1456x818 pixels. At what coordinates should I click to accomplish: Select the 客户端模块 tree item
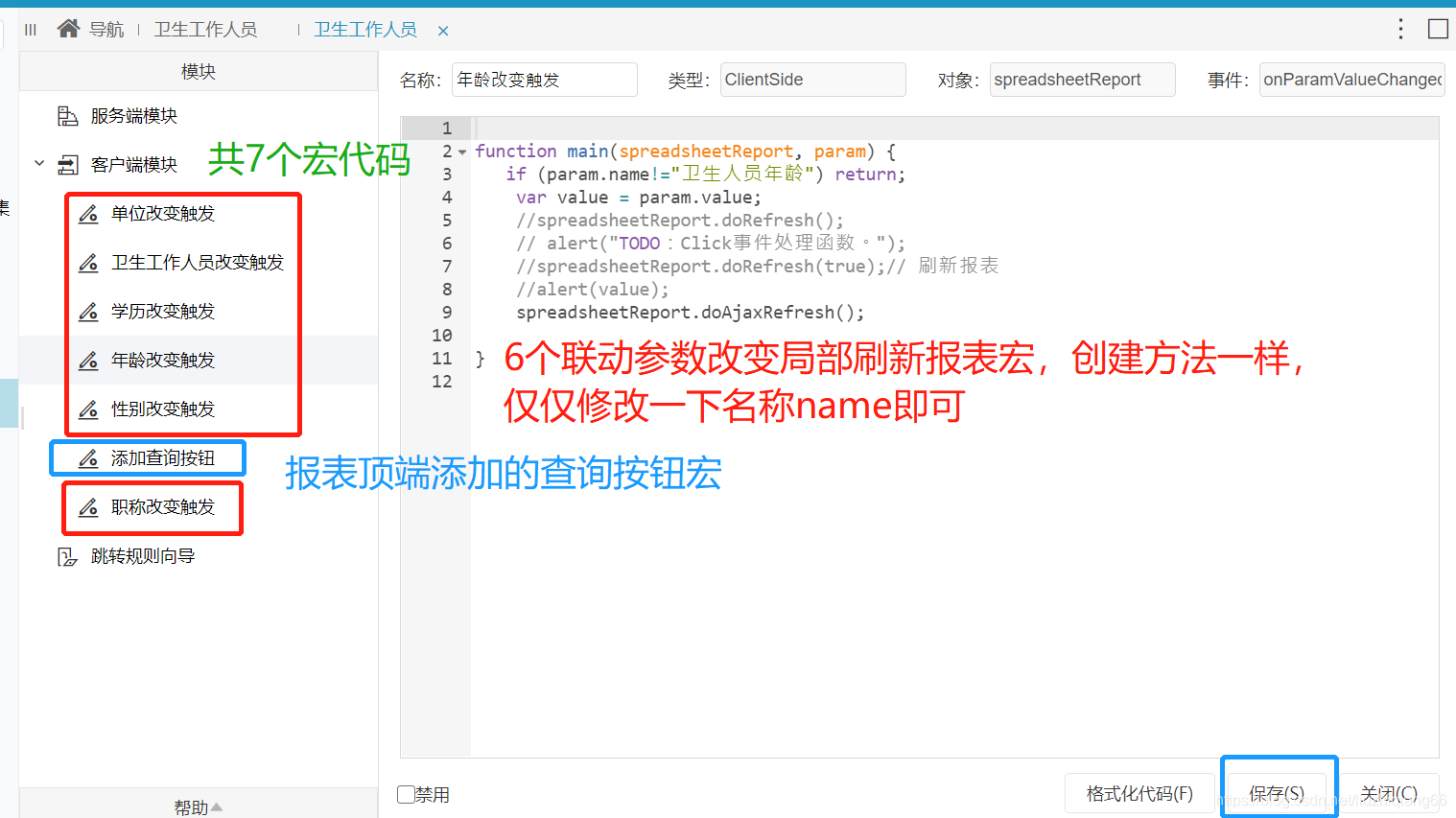[134, 165]
